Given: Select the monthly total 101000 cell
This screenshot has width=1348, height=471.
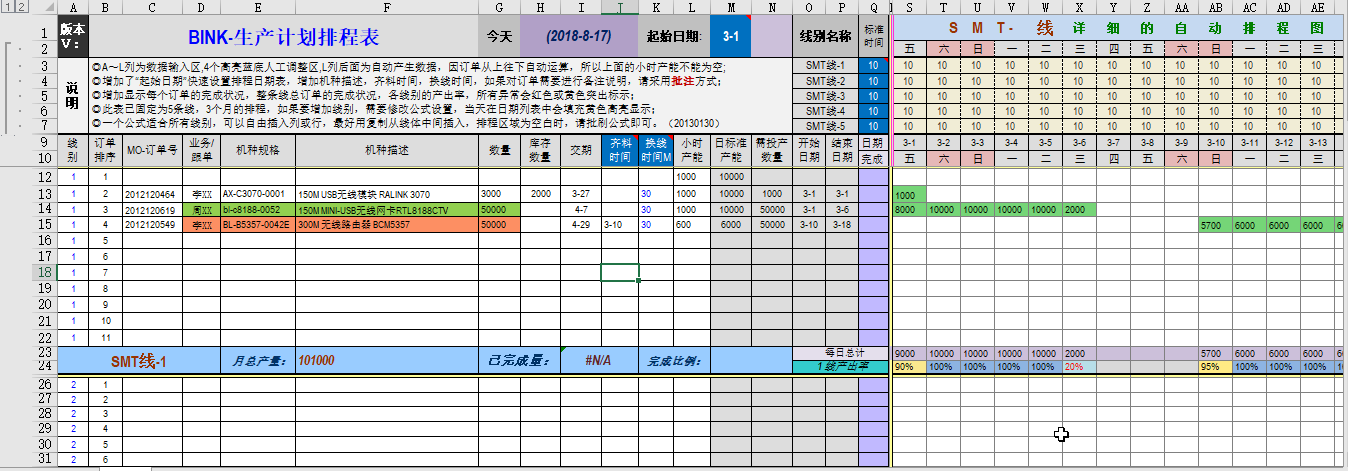Looking at the screenshot, I should 316,361.
